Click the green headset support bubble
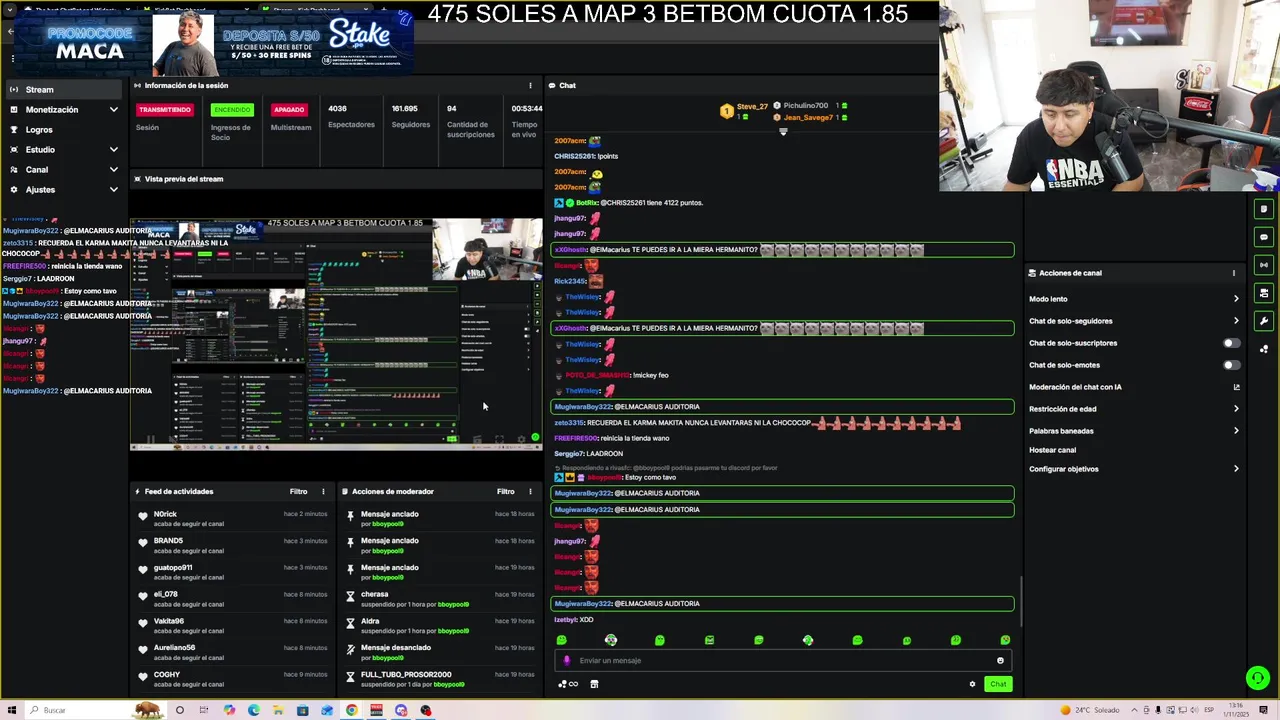This screenshot has height=720, width=1280. point(1258,678)
